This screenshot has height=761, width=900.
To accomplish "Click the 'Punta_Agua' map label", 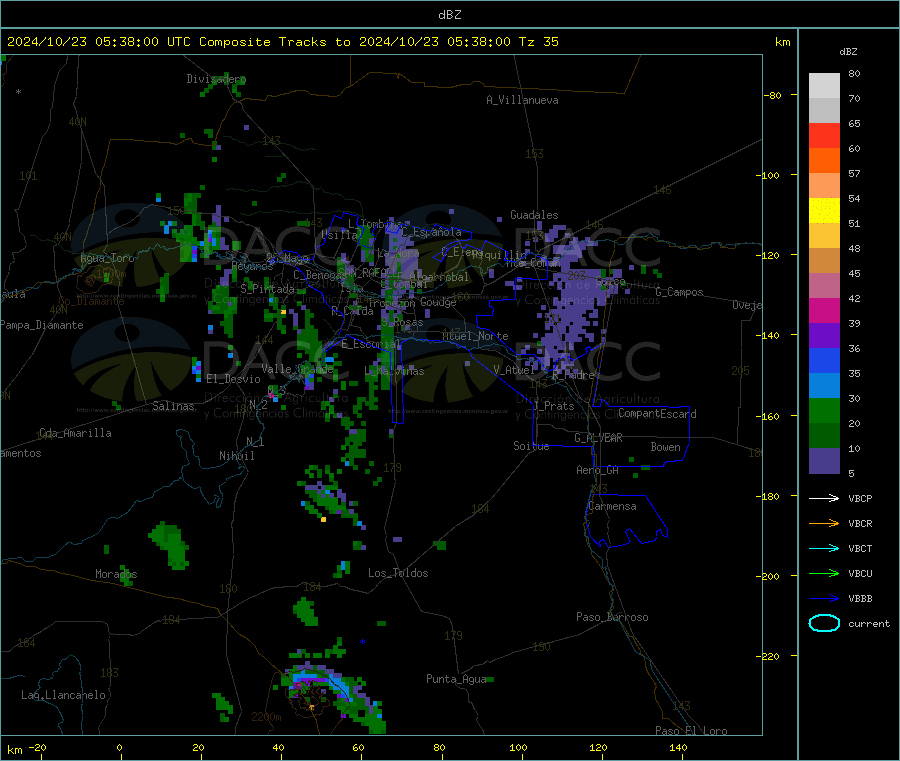I will click(x=456, y=679).
